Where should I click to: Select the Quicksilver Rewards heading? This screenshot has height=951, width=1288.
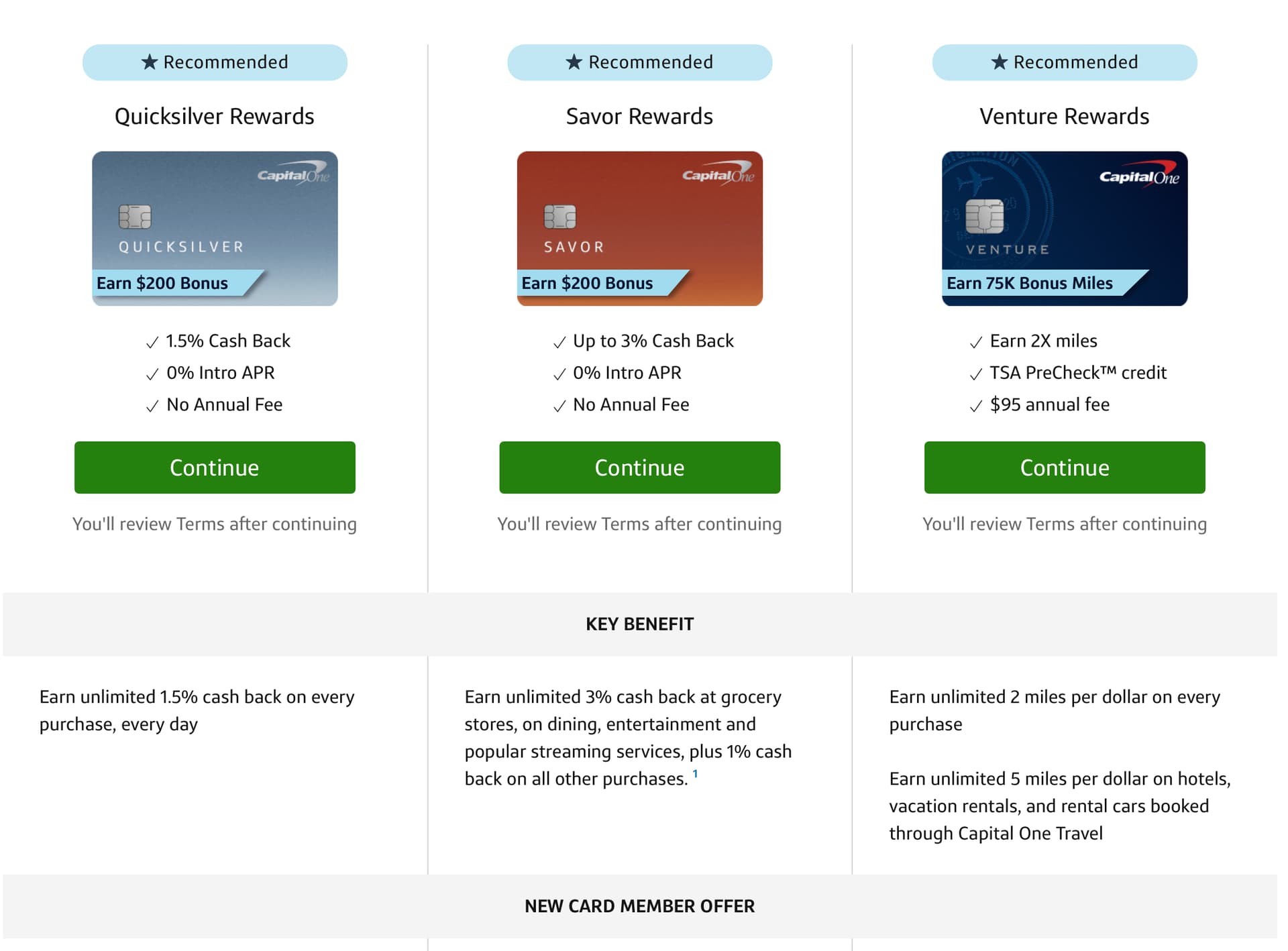pos(215,117)
